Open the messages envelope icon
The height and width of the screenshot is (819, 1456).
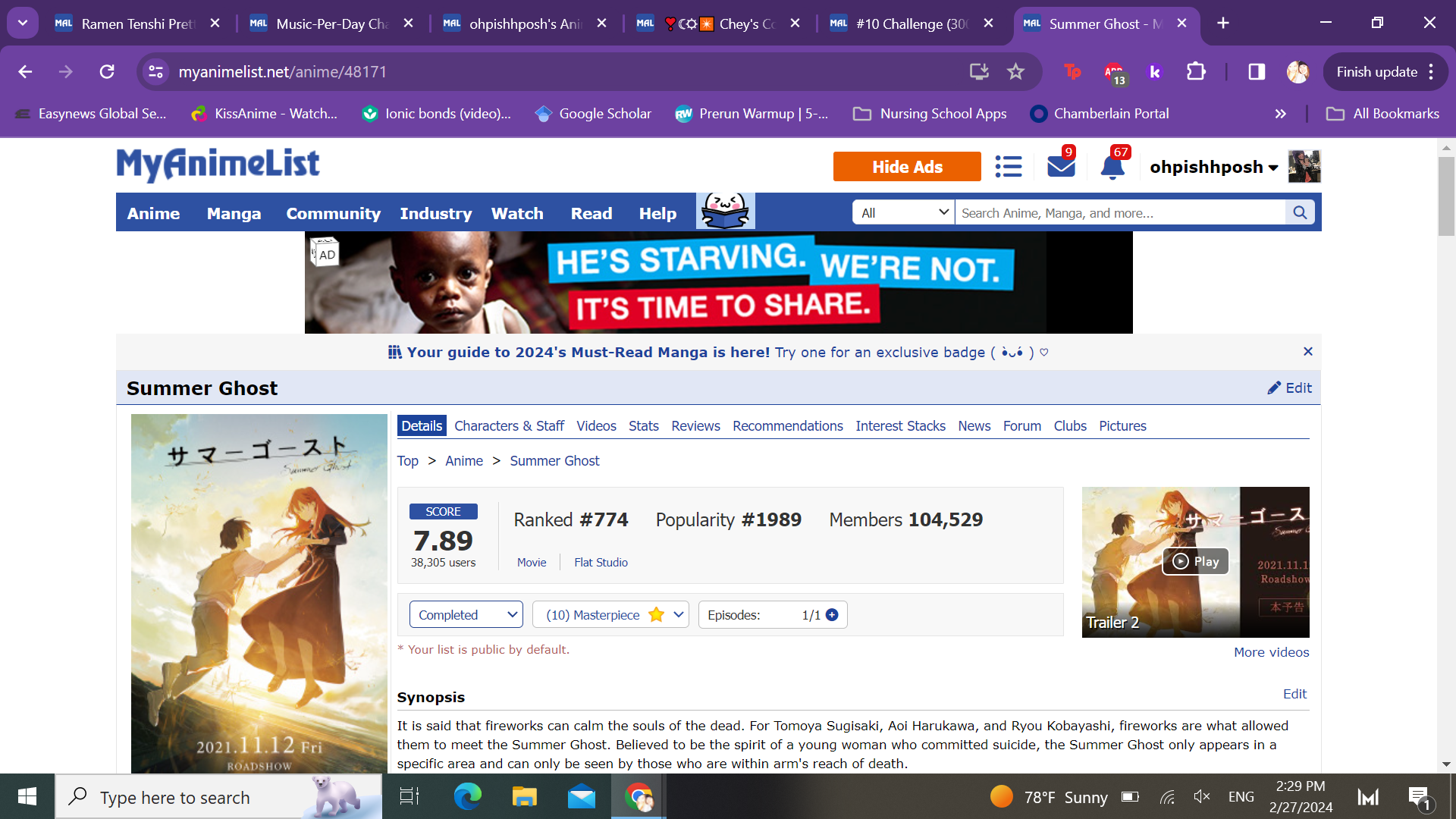point(1061,166)
